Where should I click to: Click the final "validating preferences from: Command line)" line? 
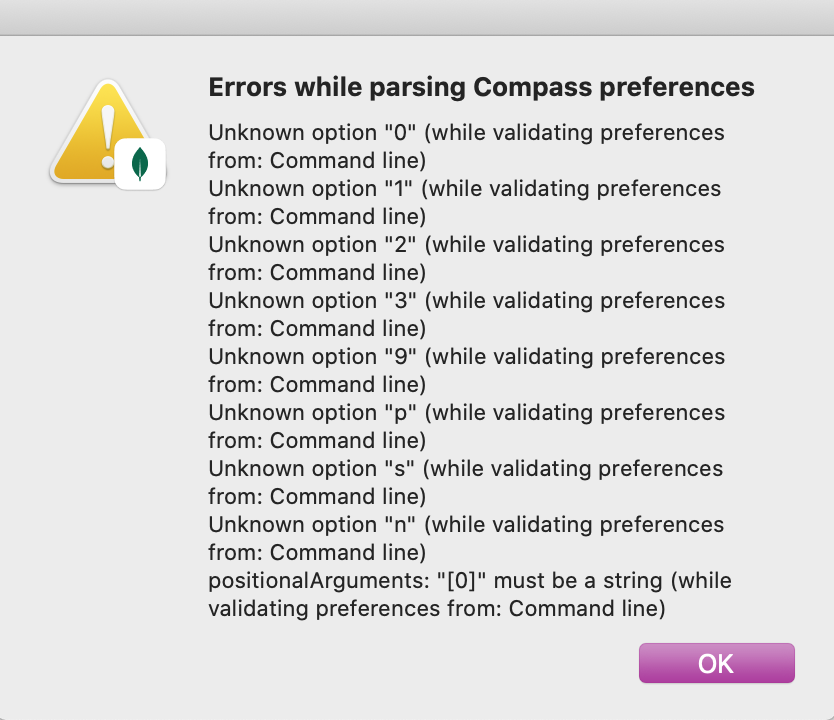(x=437, y=608)
